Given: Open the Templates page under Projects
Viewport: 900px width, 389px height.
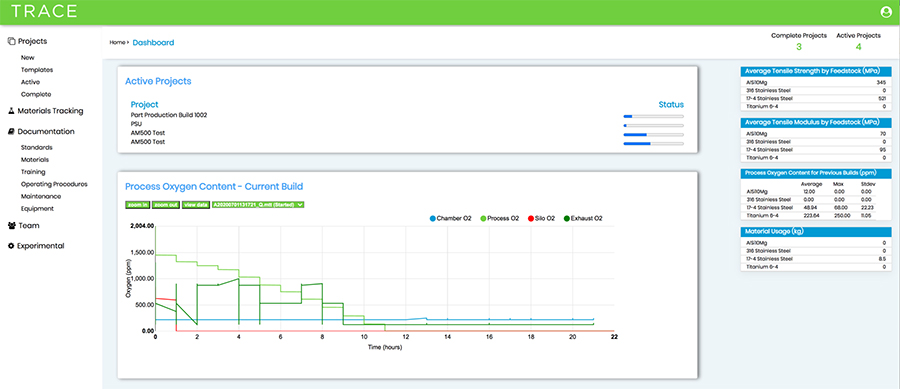Looking at the screenshot, I should point(37,69).
